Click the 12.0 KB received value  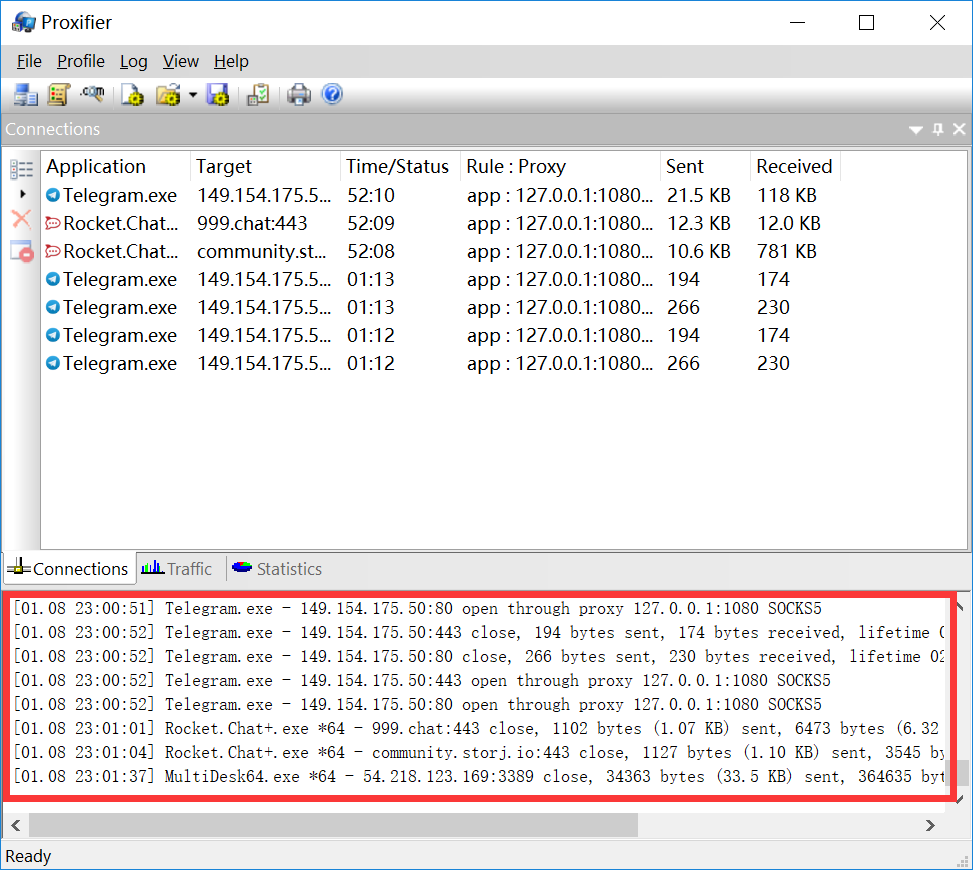[x=789, y=223]
